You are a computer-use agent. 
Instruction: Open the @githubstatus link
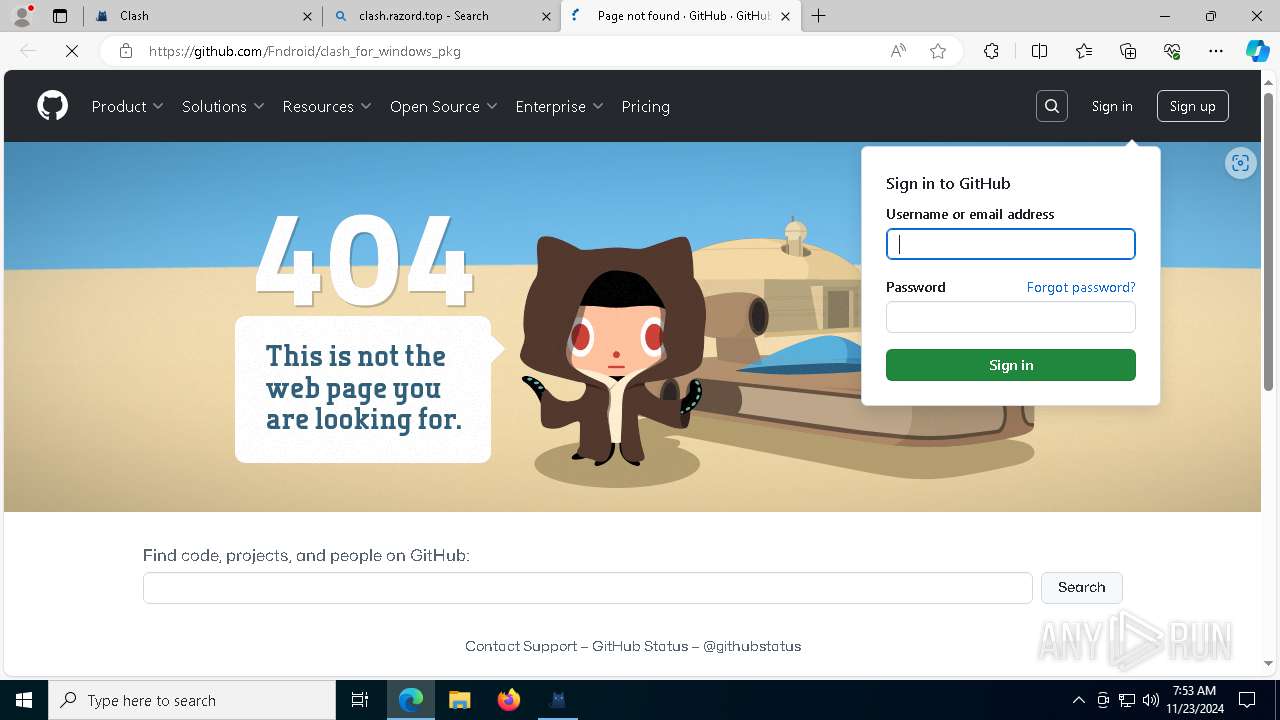[x=752, y=646]
